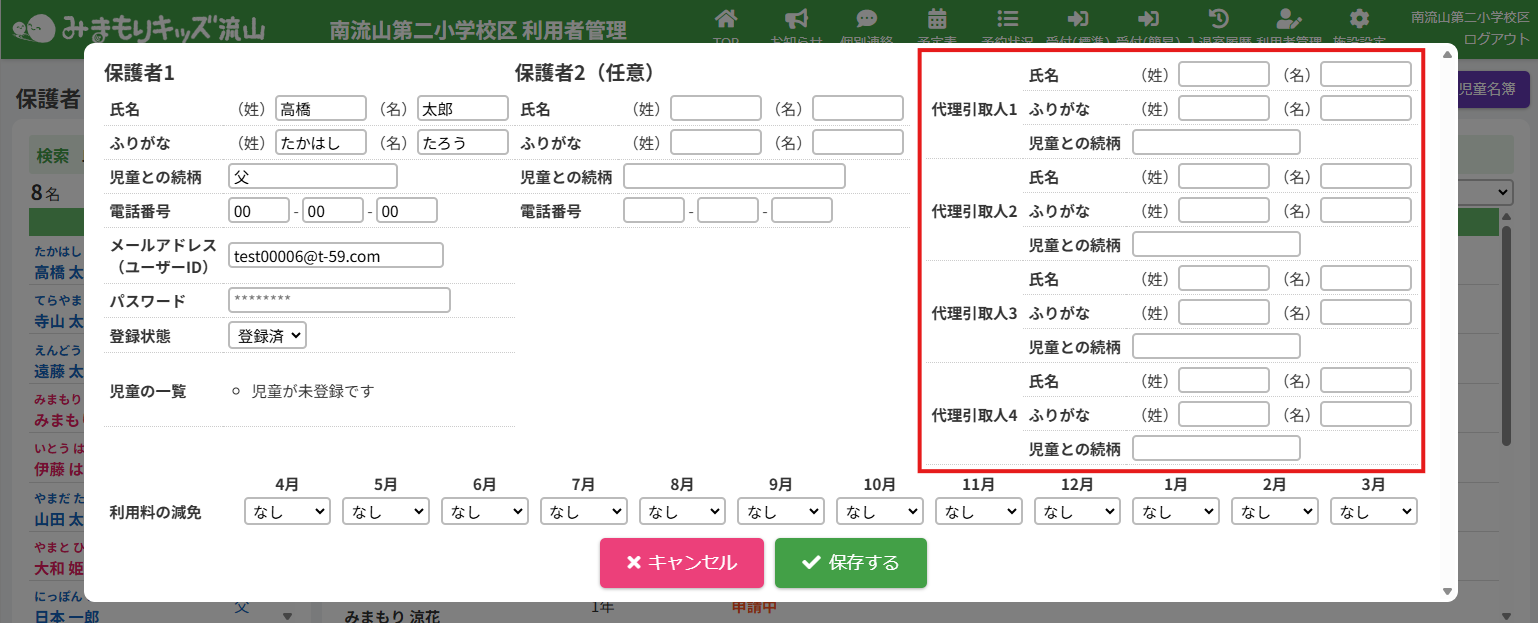The image size is (1538, 623).
Task: Click the 入退室履歴 history clock icon
Action: point(1218,19)
